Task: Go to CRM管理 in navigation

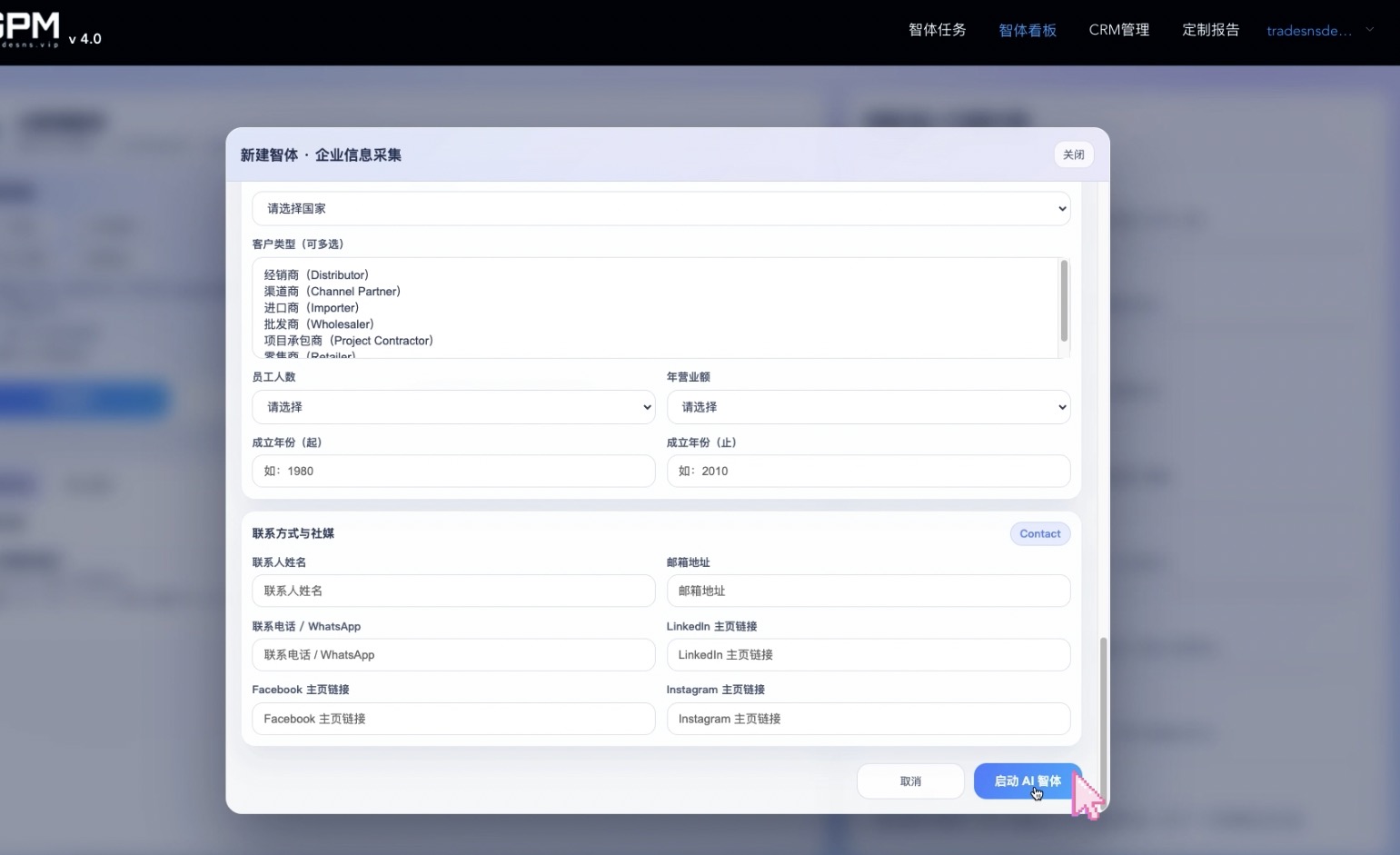Action: click(x=1118, y=30)
